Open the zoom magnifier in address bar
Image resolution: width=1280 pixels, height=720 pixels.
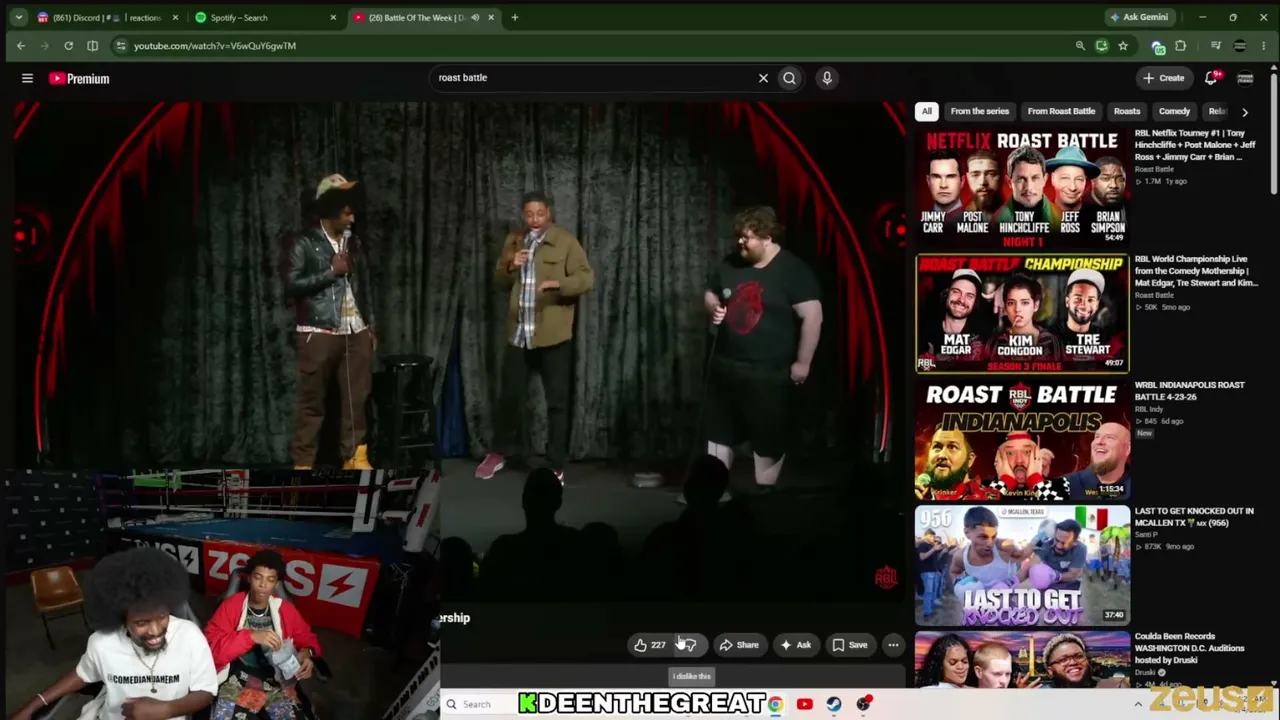tap(1080, 46)
